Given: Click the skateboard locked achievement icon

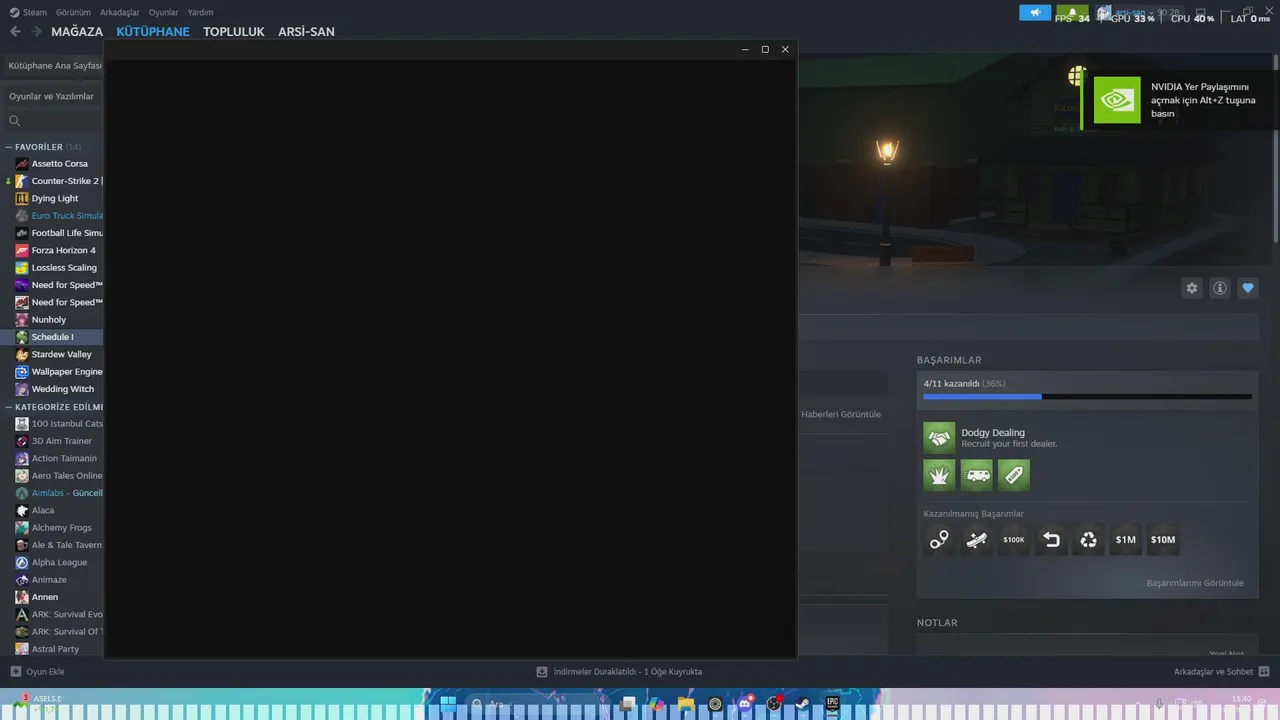Looking at the screenshot, I should [977, 540].
